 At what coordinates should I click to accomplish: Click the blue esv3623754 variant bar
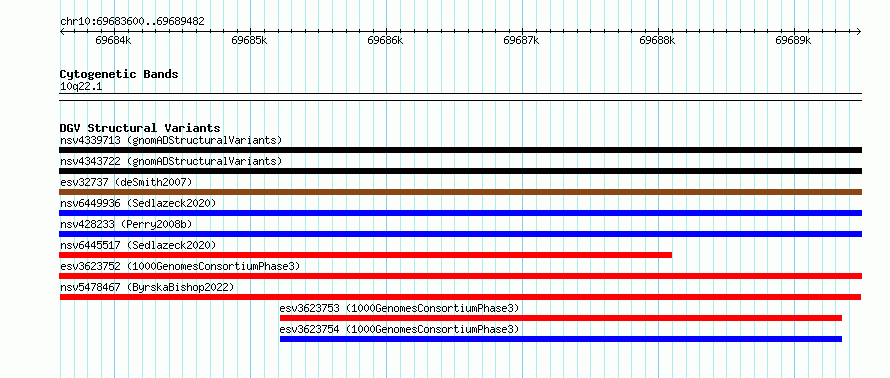tap(561, 339)
